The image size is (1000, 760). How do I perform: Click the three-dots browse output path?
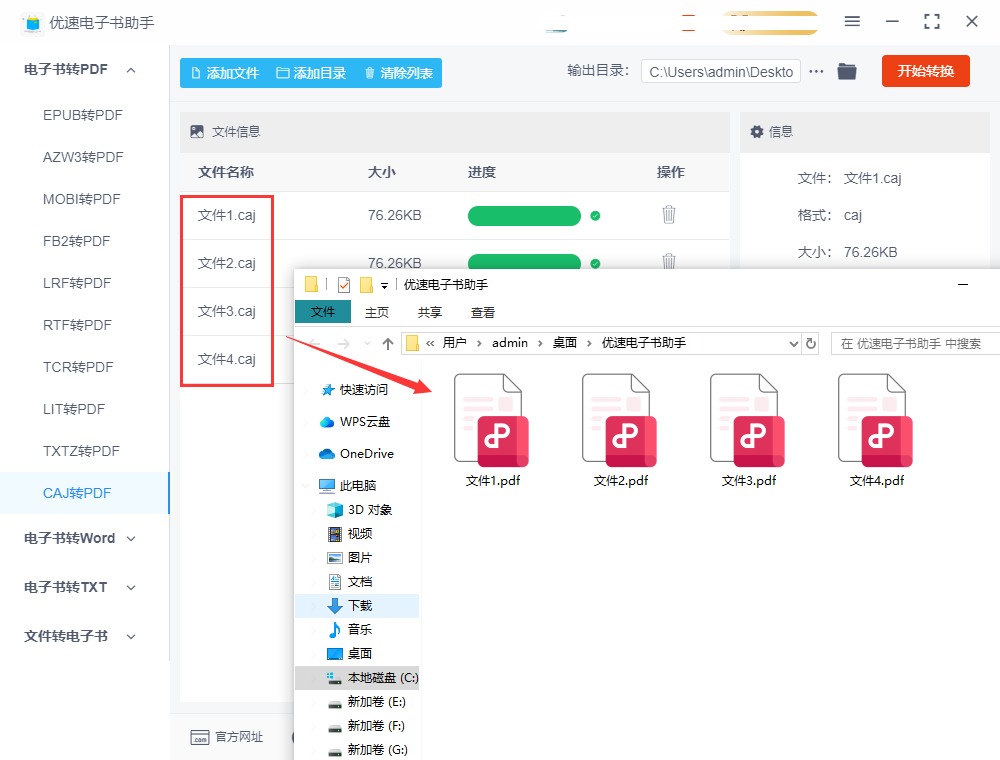816,71
